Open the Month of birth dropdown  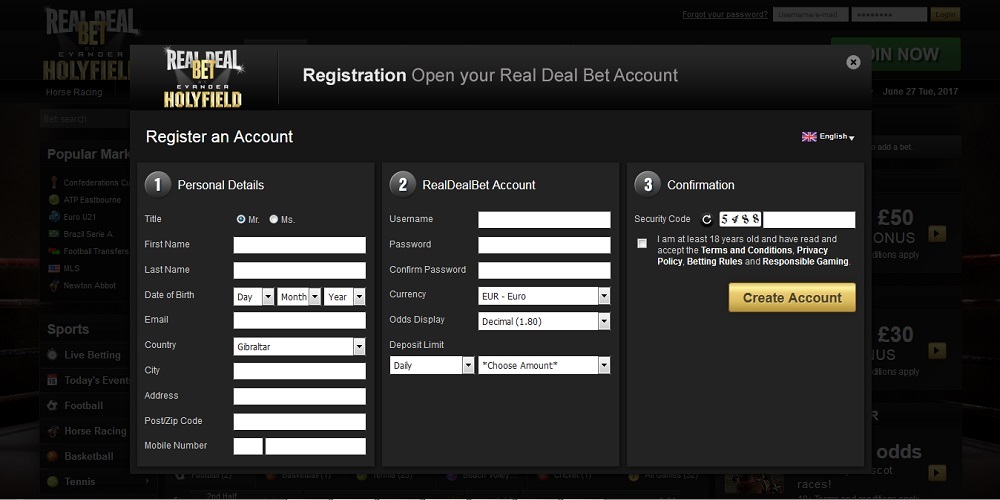click(298, 297)
